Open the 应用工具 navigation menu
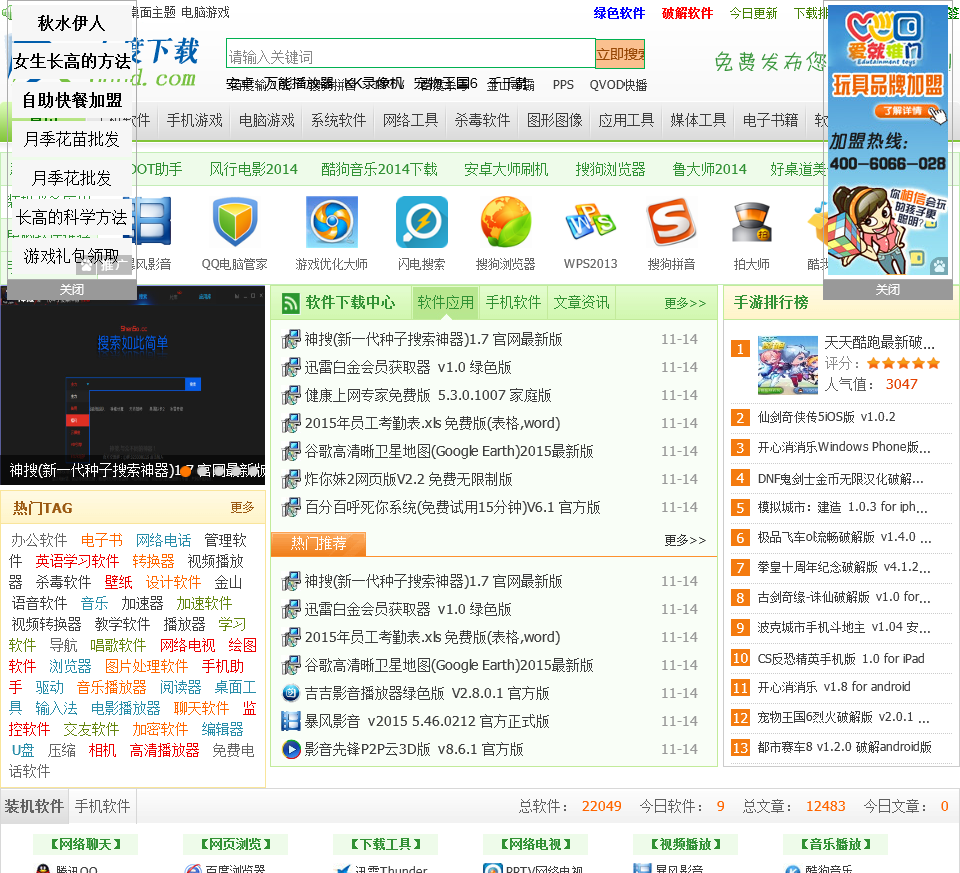Screen dimensions: 960x873 point(626,120)
